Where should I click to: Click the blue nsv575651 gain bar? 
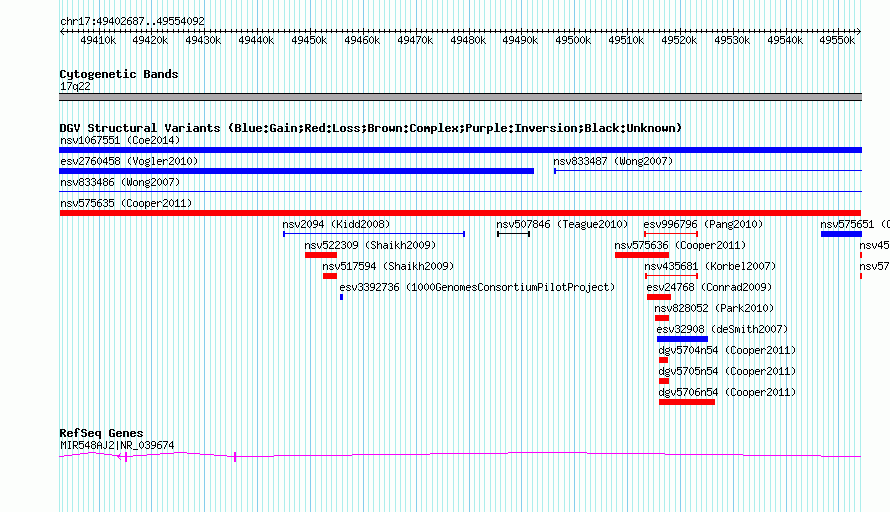841,234
